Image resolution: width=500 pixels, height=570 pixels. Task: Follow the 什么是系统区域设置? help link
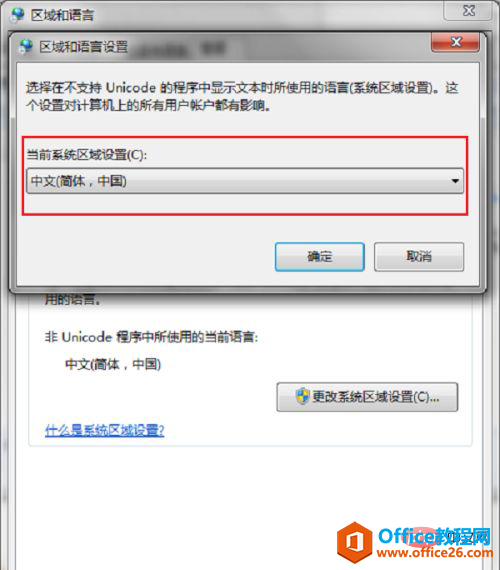[105, 430]
